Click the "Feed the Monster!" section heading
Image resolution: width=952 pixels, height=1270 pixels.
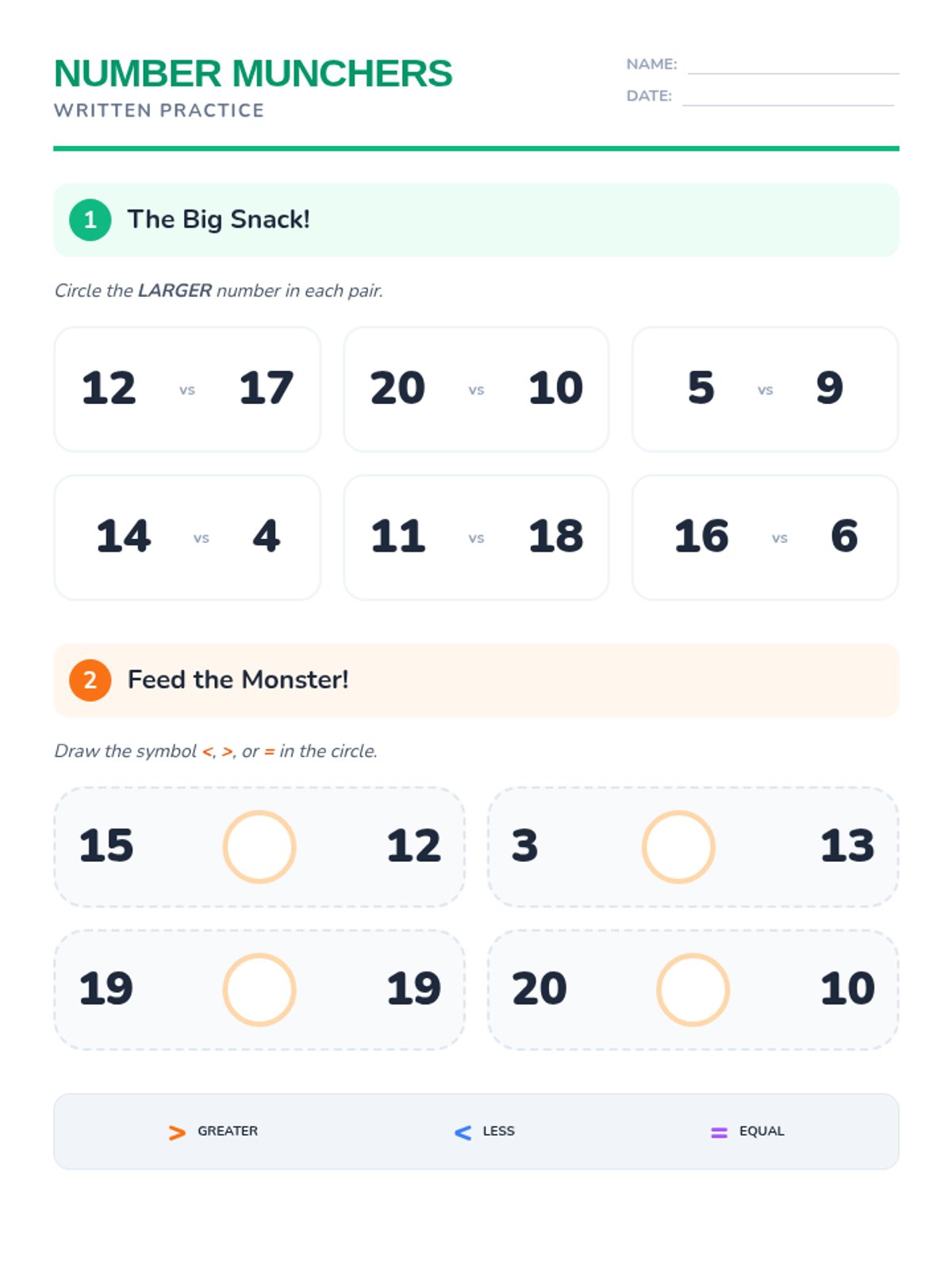pos(238,680)
